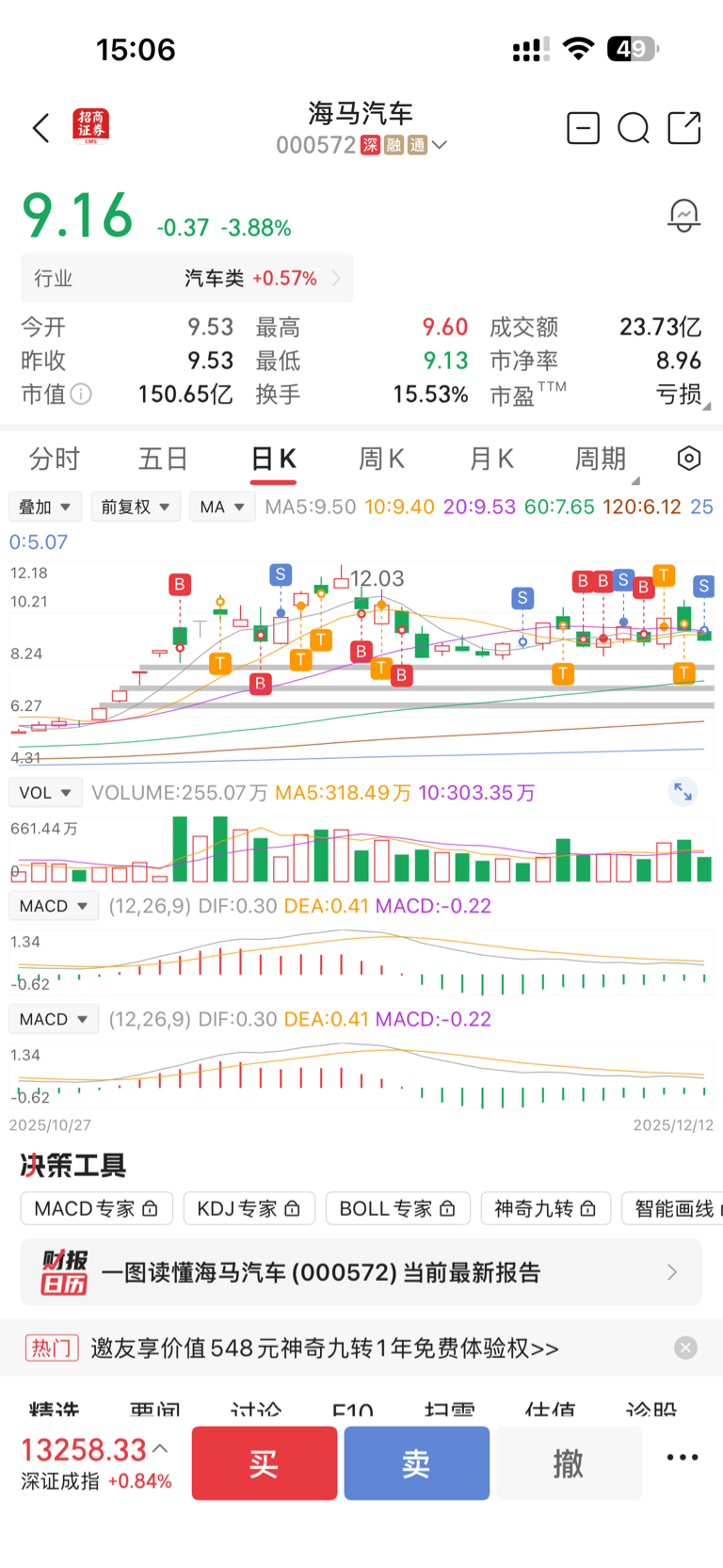Open the lower MACD indicator dropdown
Screen dimensions: 723x1568
54,1019
